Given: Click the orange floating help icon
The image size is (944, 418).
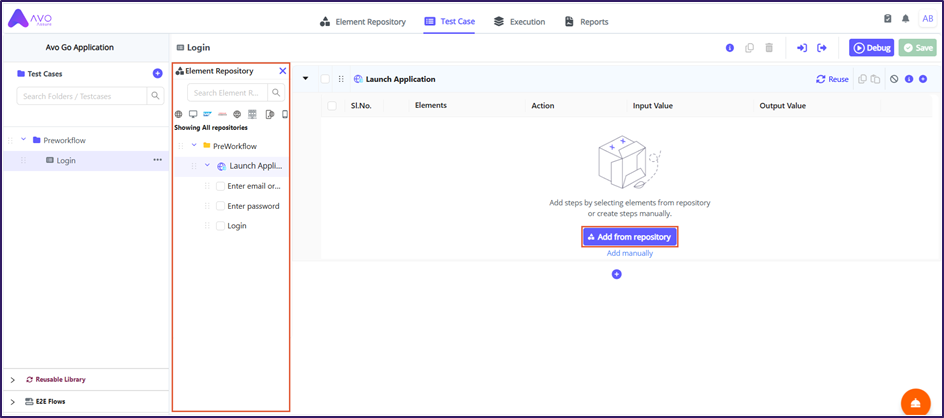Looking at the screenshot, I should (916, 402).
